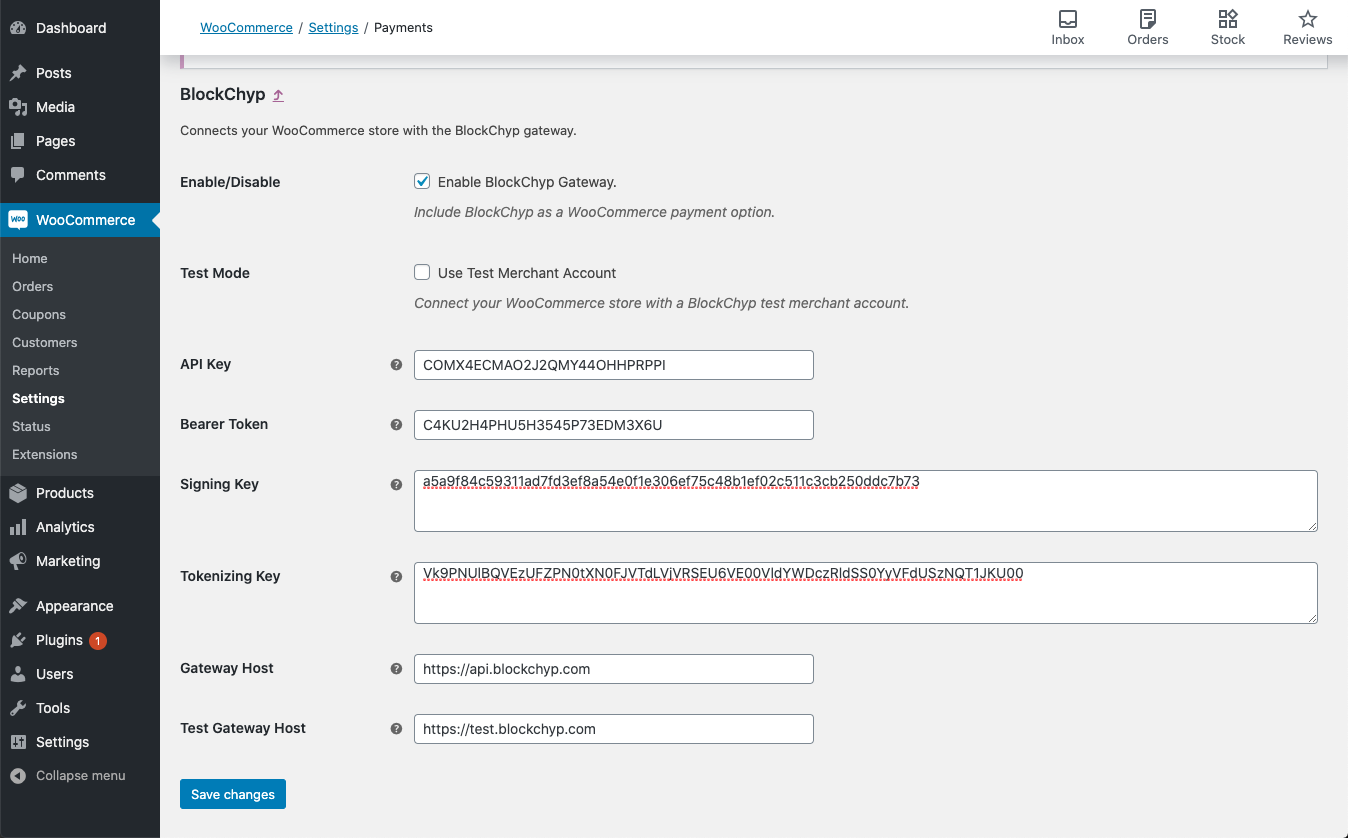Click the Appearance brush icon
Viewport: 1348px width, 838px height.
pos(18,606)
